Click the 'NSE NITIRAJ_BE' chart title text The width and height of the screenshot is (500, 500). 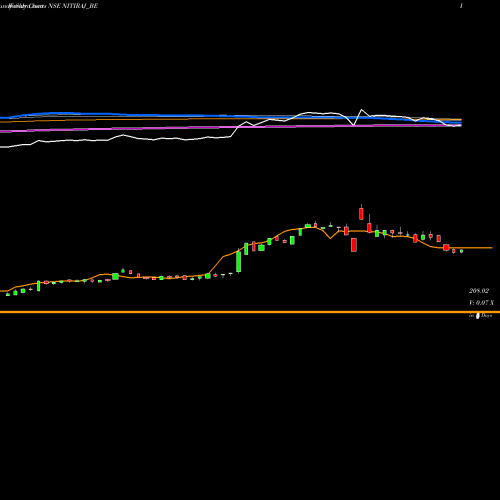tap(73, 6)
